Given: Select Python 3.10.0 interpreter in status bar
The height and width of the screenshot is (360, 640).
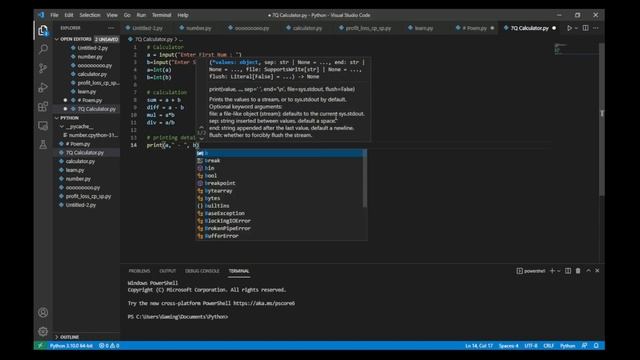Looking at the screenshot, I should tap(71, 346).
